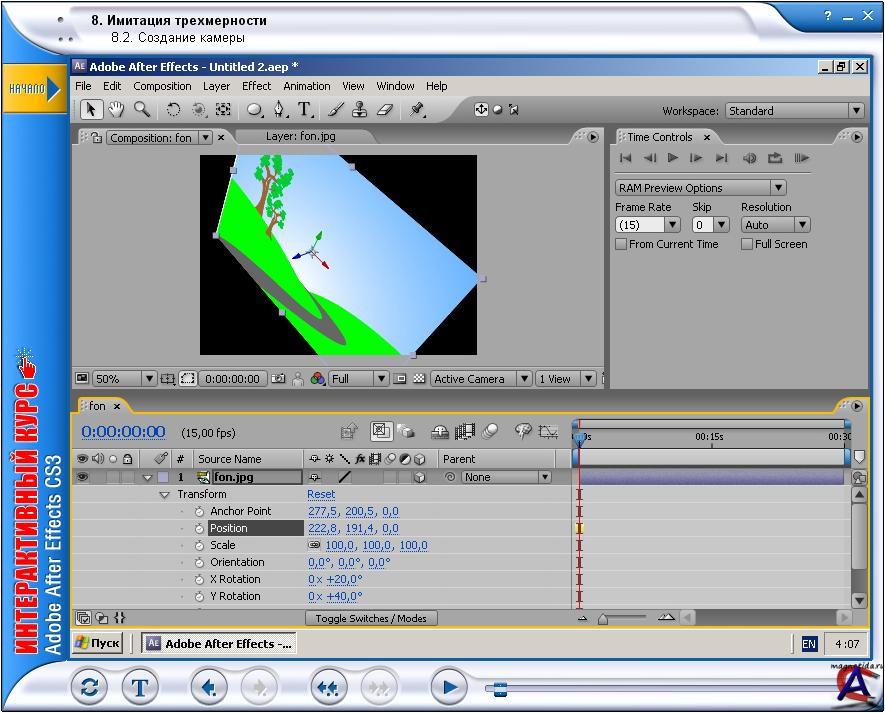Click the Take Snapshot camera icon
The height and width of the screenshot is (713, 885).
(278, 379)
